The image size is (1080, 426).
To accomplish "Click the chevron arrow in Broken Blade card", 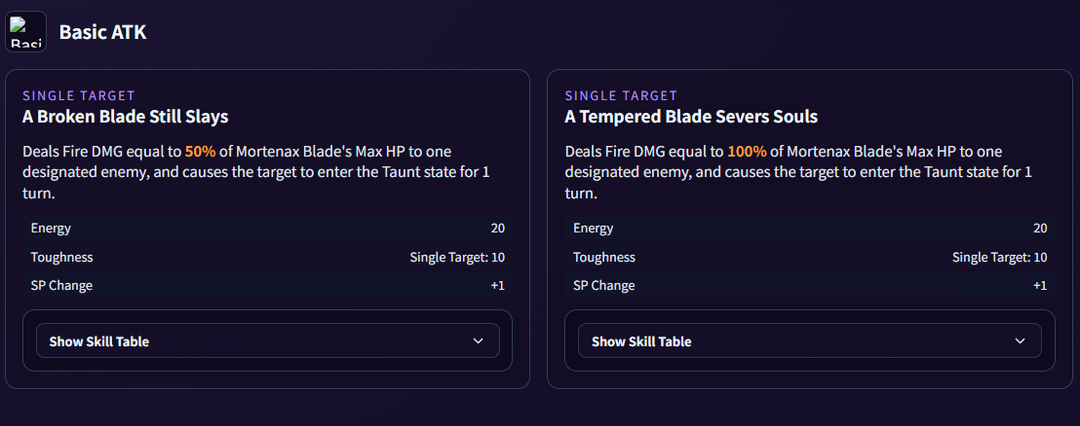I will [478, 341].
